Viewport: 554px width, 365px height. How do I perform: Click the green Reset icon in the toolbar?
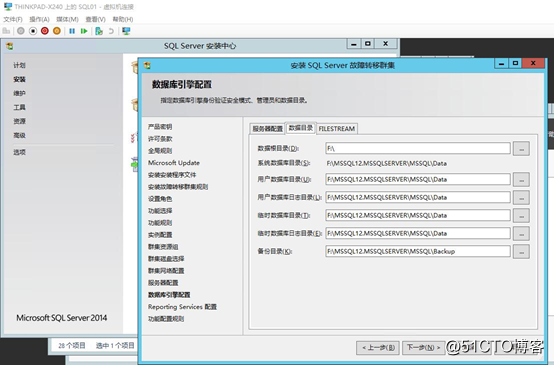pos(84,31)
